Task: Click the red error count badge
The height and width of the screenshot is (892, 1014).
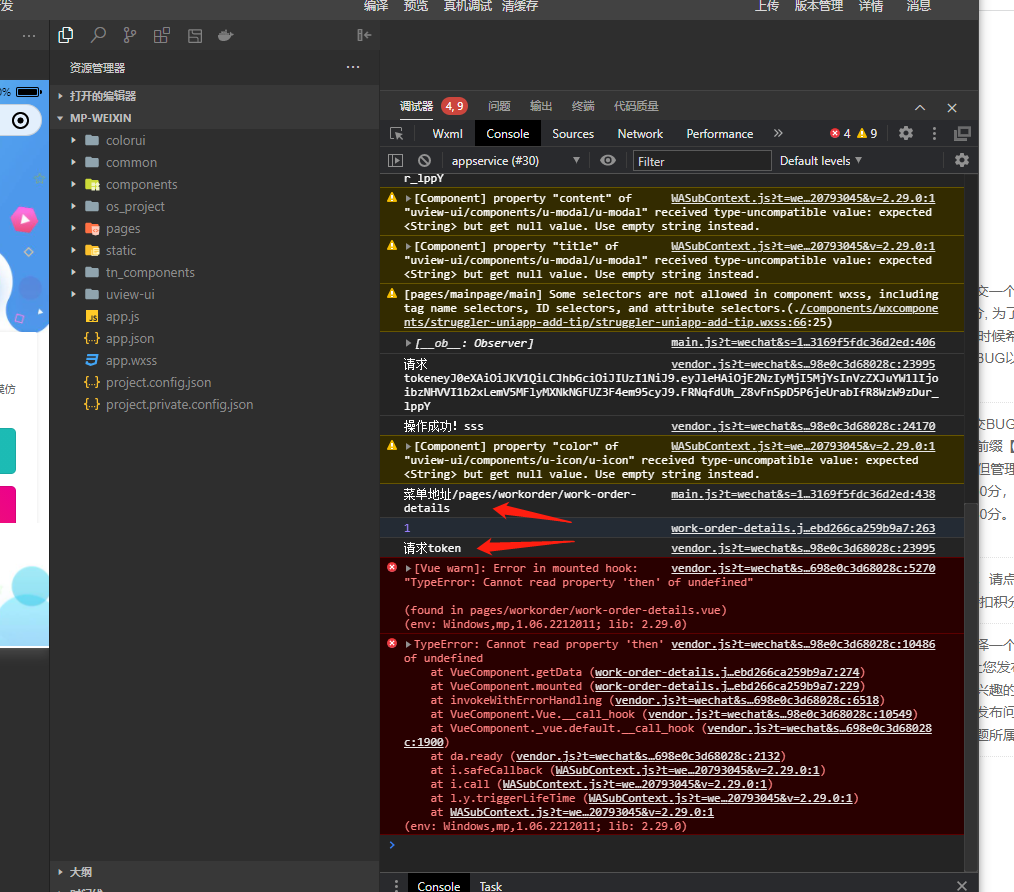Action: [841, 133]
